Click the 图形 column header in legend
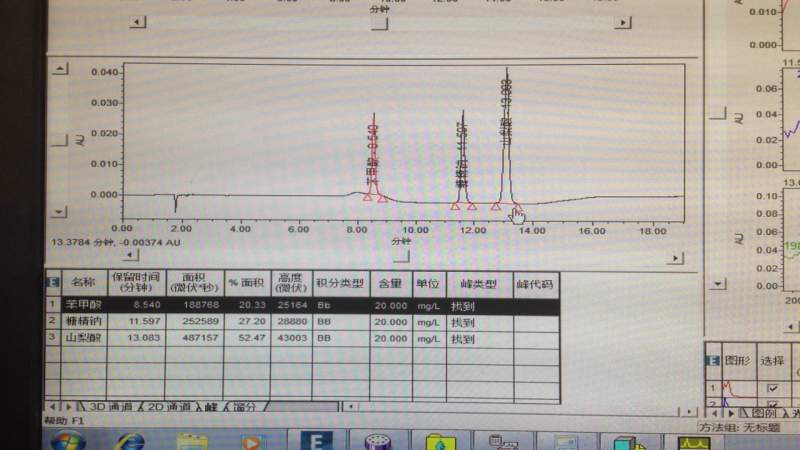Screen dimensions: 800x450 pyautogui.click(x=737, y=361)
